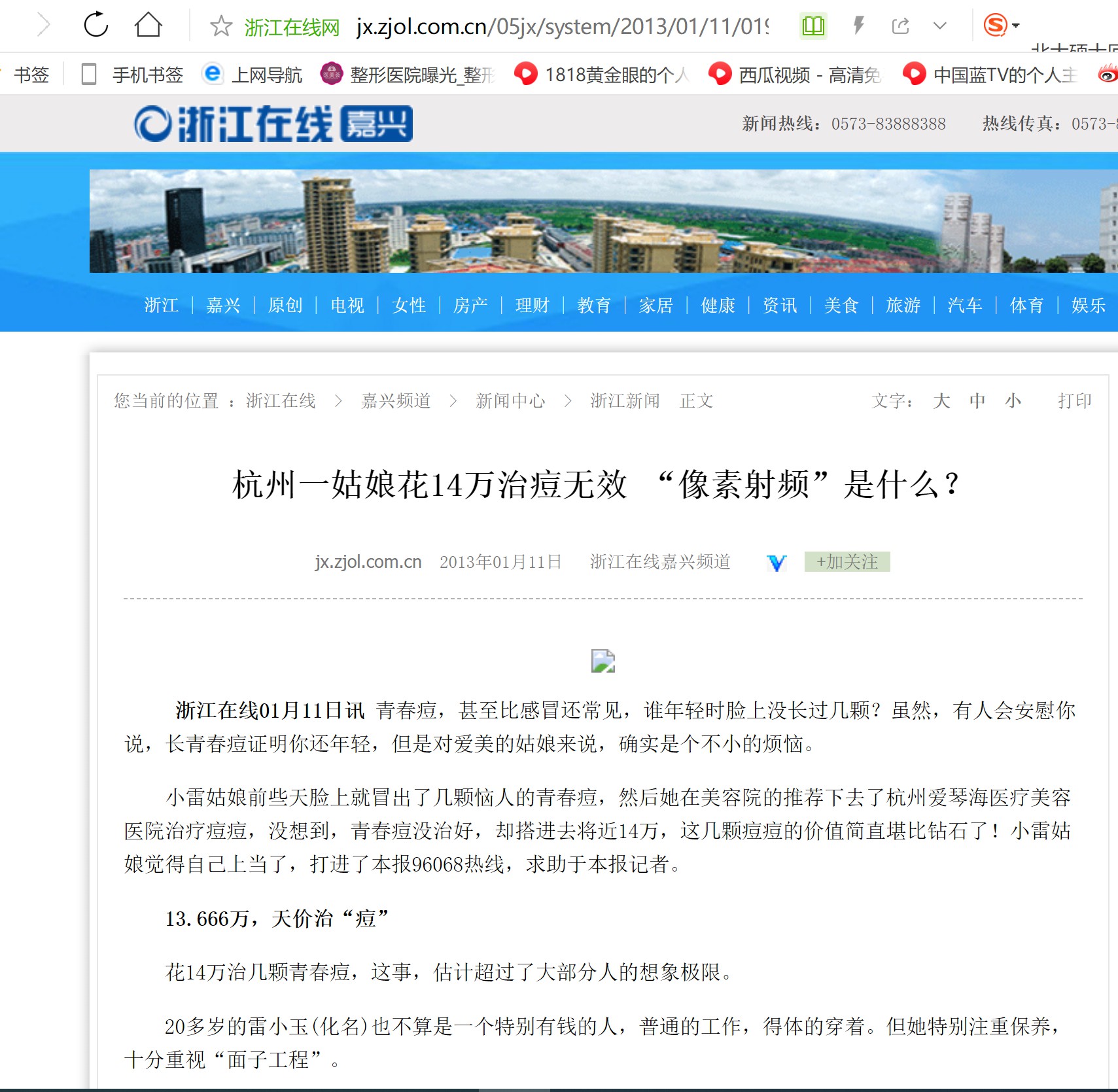Reload the page with refresh icon

96,25
